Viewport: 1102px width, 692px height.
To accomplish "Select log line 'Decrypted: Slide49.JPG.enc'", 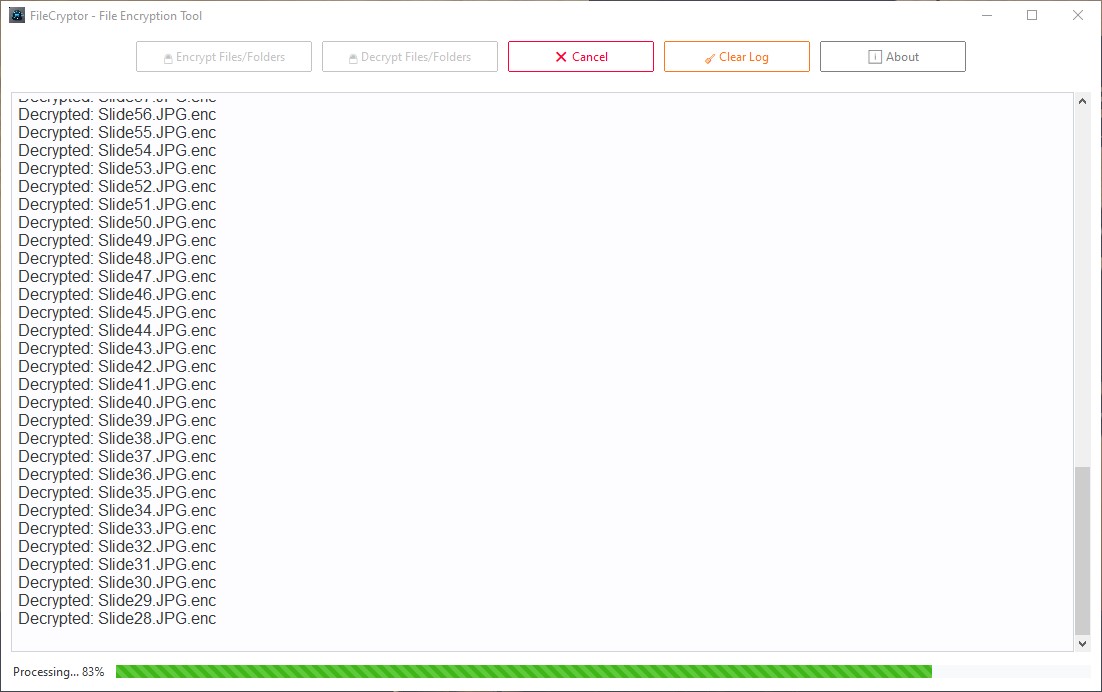I will coord(117,240).
